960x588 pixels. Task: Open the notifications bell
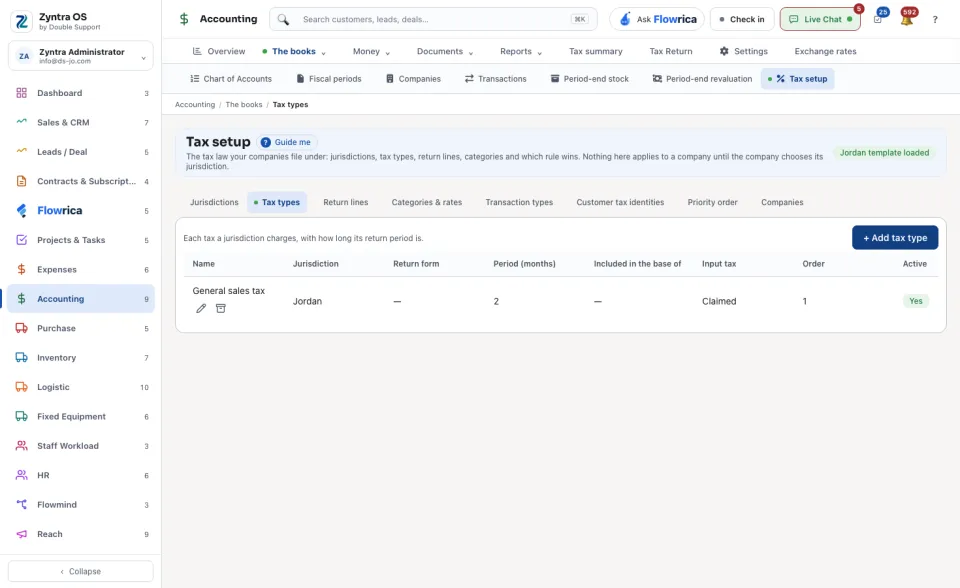(x=907, y=20)
